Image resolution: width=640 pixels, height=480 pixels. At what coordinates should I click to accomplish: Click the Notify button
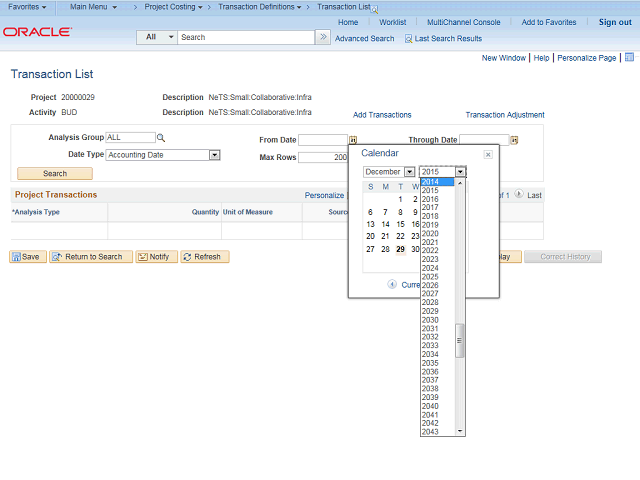pos(154,257)
